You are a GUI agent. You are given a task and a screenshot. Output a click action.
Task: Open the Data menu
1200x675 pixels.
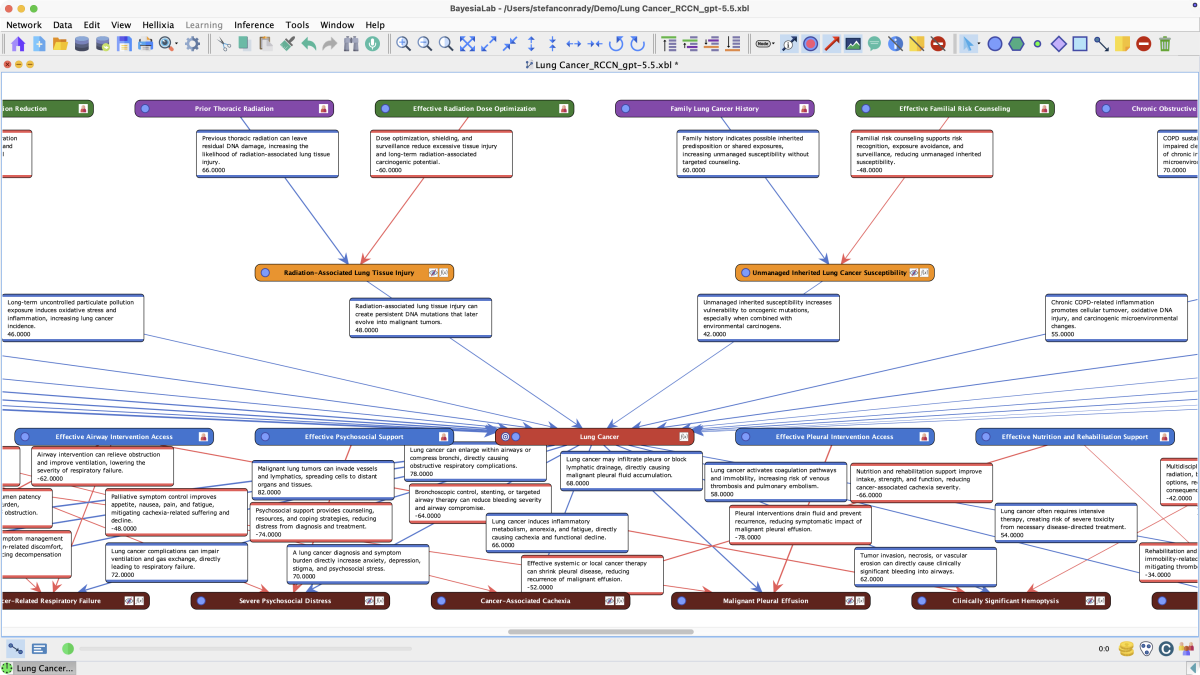62,24
